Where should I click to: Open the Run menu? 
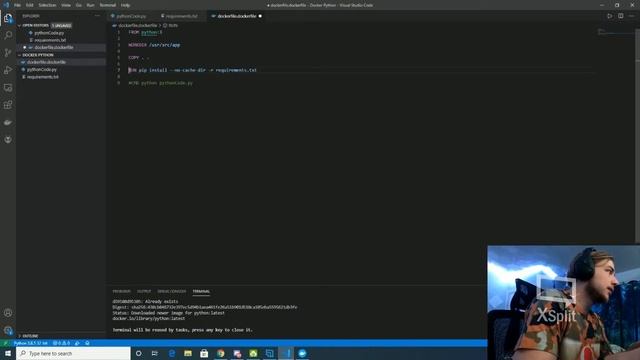pyautogui.click(x=91, y=5)
